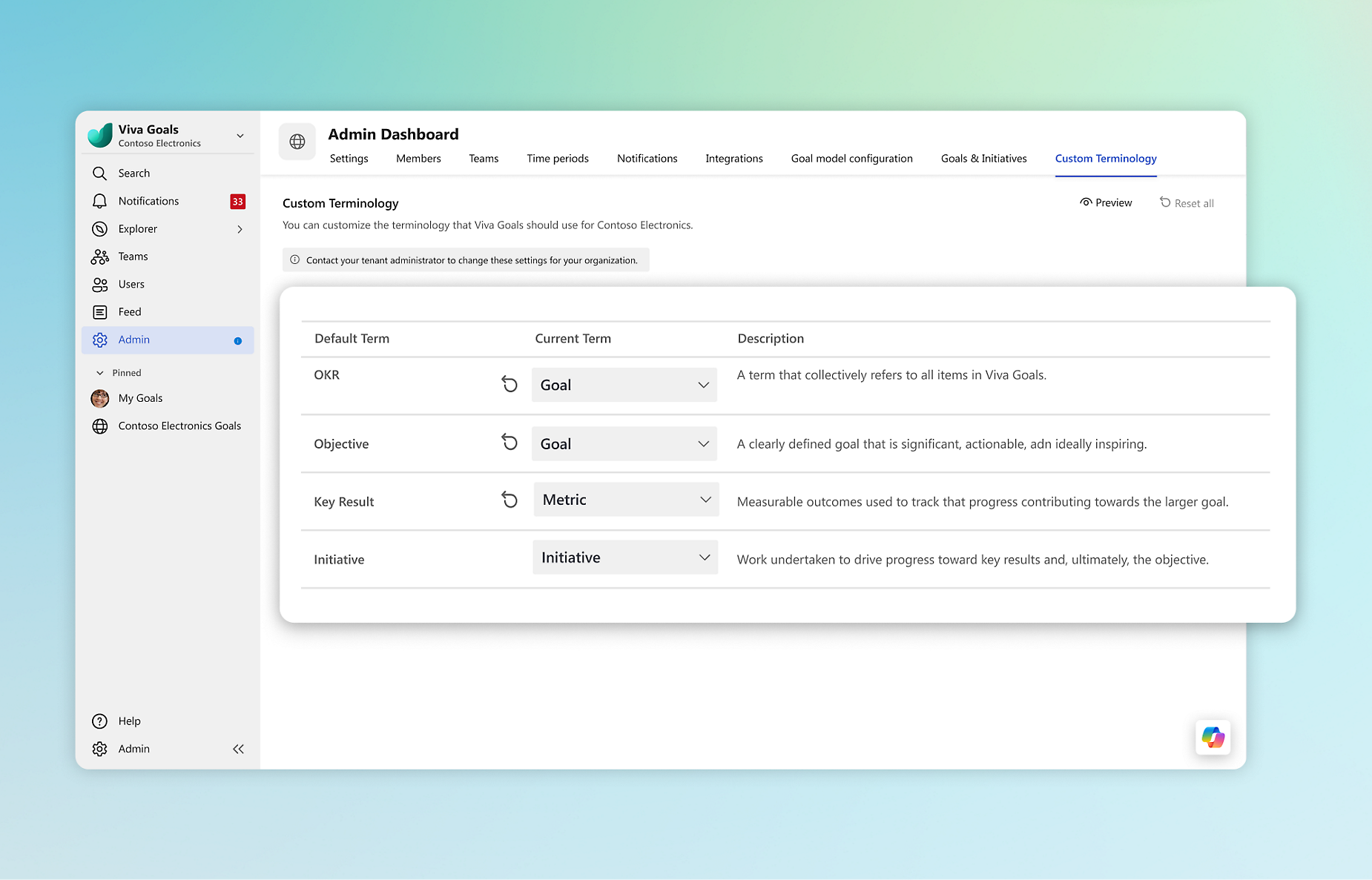The width and height of the screenshot is (1372, 880).
Task: Switch to the Teams tab
Action: pyautogui.click(x=484, y=159)
